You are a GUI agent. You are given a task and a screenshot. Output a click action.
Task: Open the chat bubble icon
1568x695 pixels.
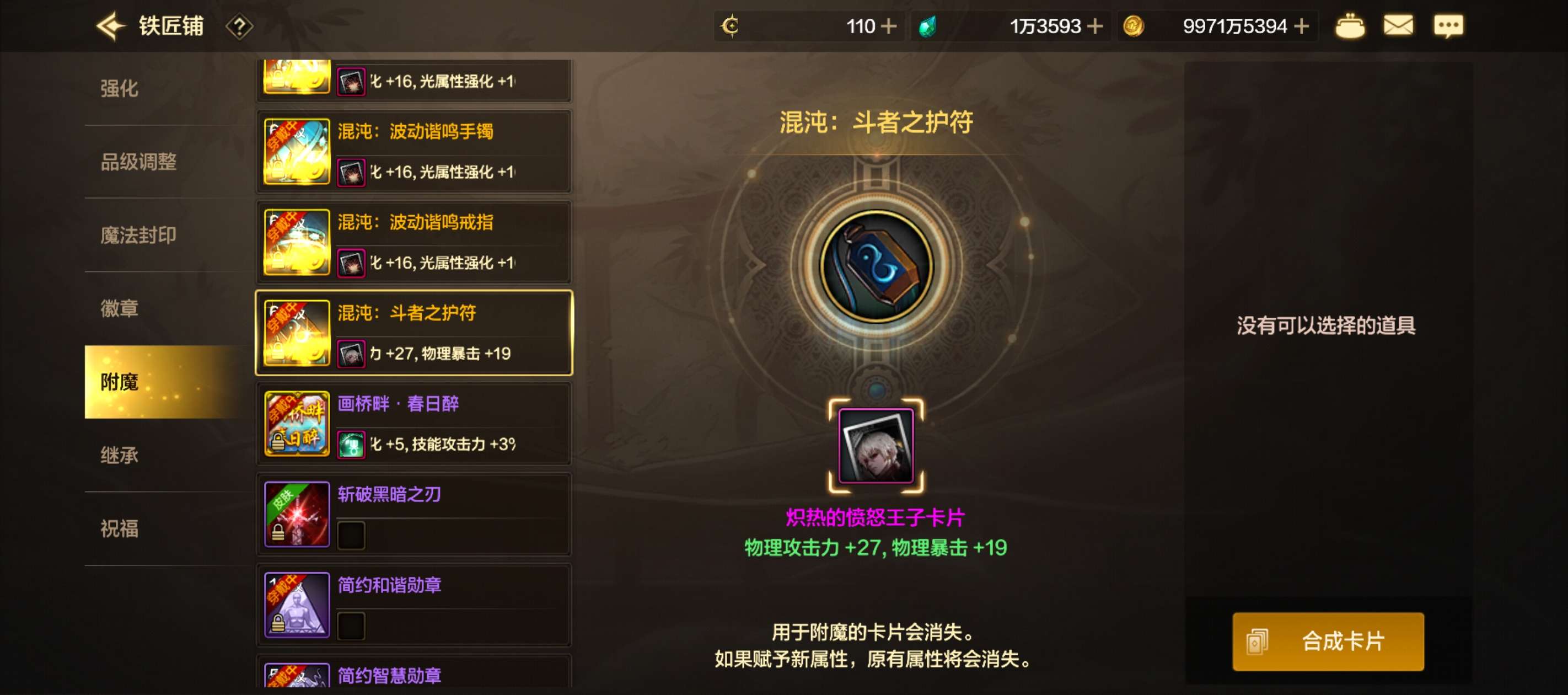[x=1448, y=26]
